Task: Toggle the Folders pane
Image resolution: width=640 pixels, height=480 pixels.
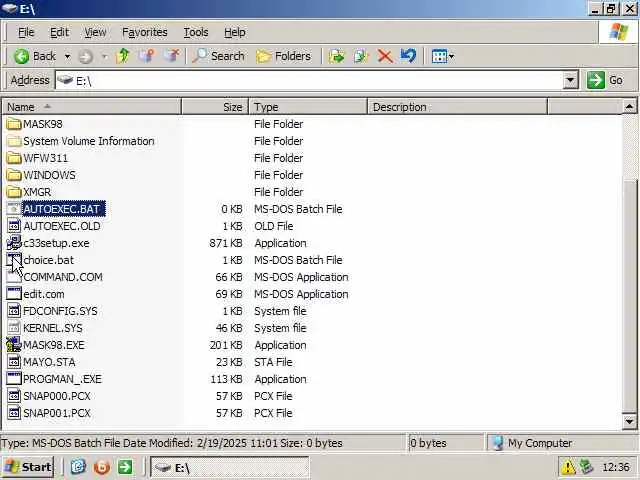Action: pyautogui.click(x=284, y=56)
